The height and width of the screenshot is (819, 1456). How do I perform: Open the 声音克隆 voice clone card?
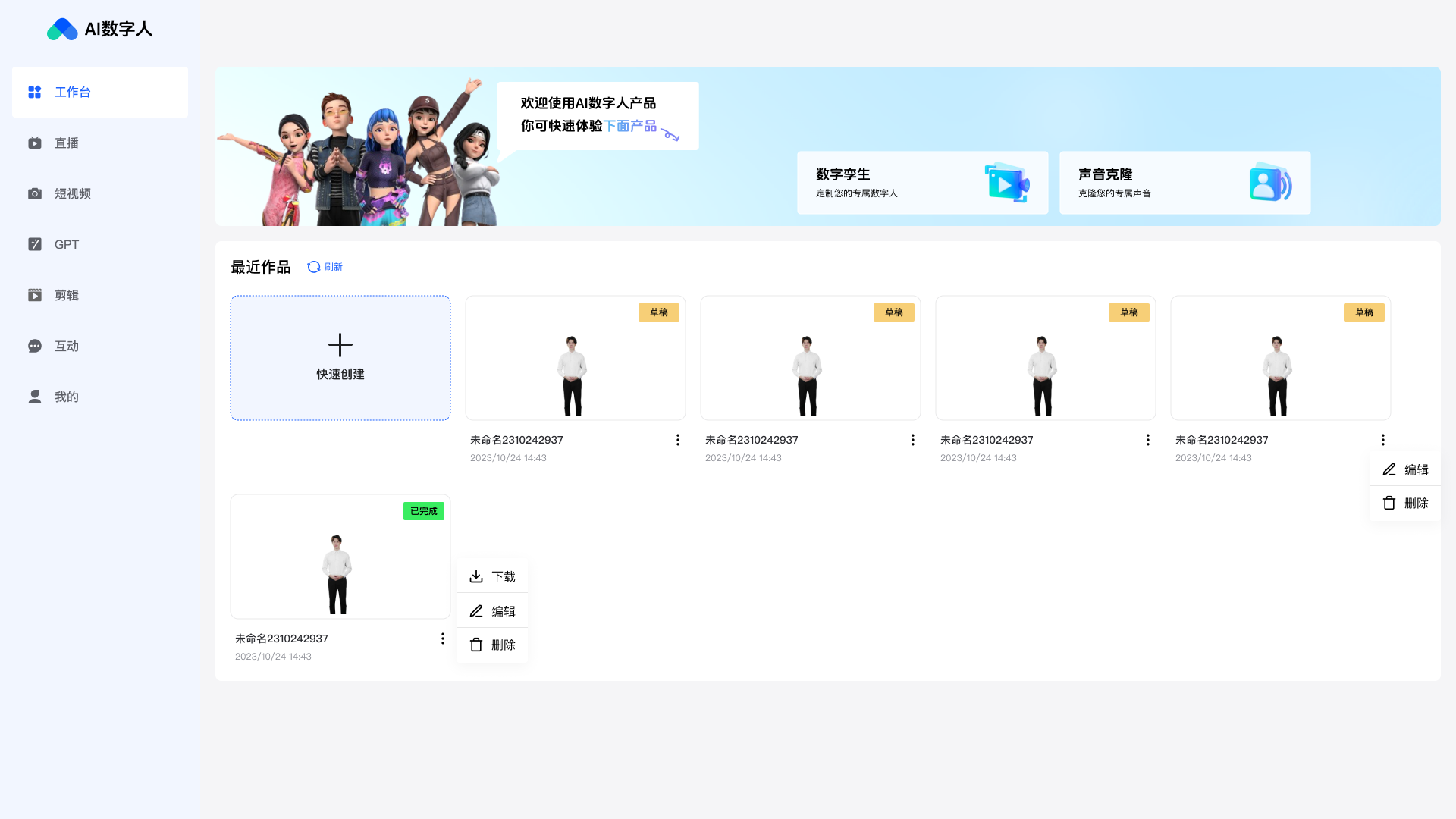click(x=1185, y=183)
